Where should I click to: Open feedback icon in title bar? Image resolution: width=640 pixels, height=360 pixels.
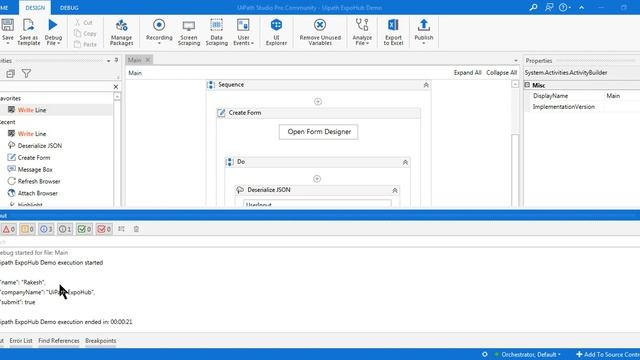(549, 7)
